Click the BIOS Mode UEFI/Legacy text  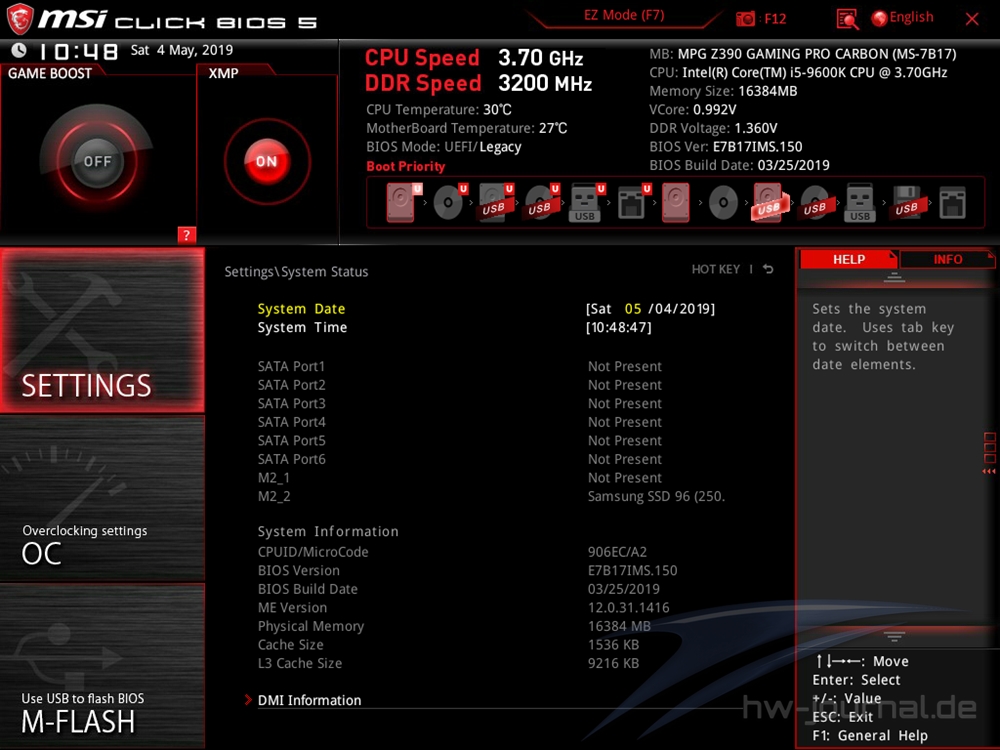pyautogui.click(x=443, y=147)
